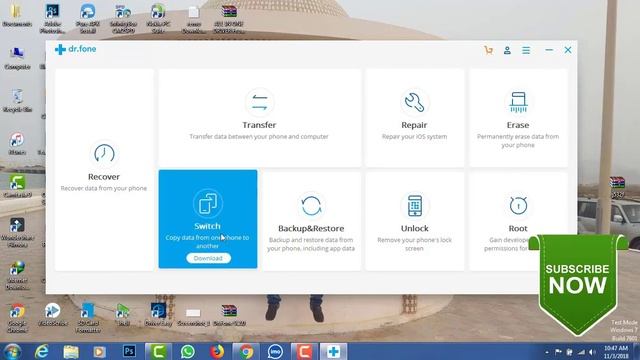Open the Unlock phone tile
The image size is (640, 360).
click(414, 221)
